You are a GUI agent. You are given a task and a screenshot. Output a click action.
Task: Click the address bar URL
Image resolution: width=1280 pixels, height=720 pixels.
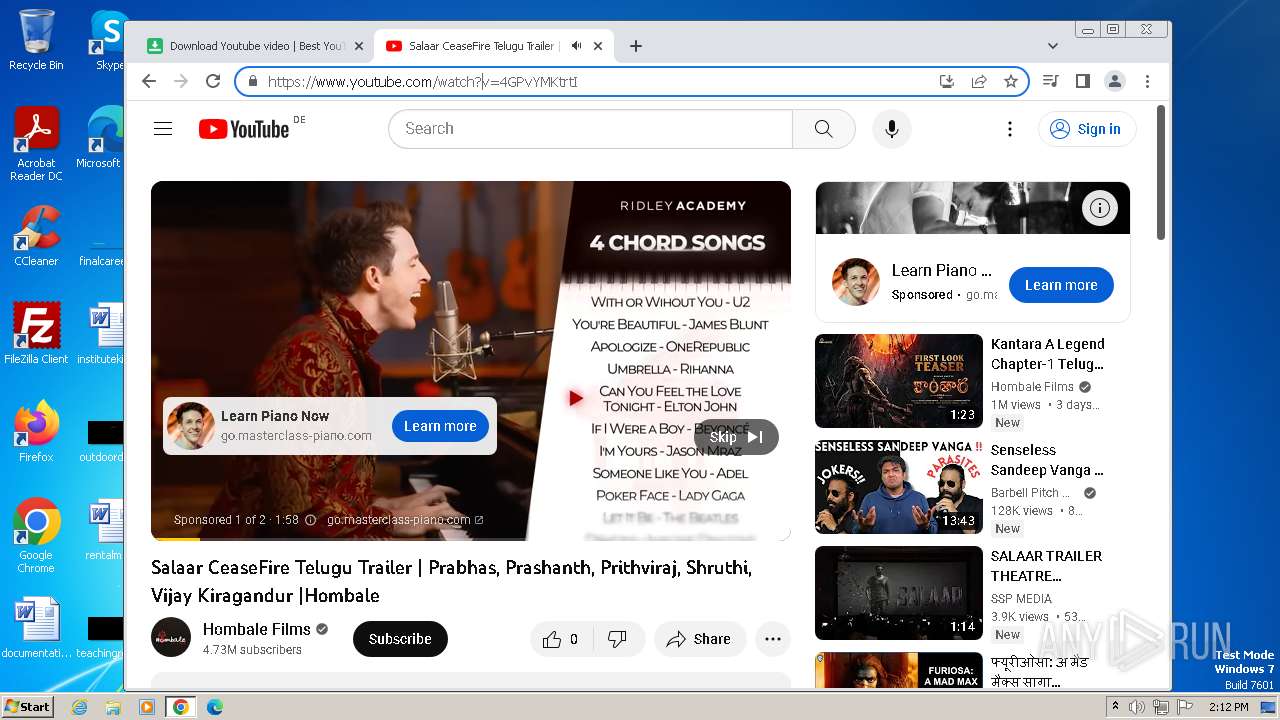422,82
